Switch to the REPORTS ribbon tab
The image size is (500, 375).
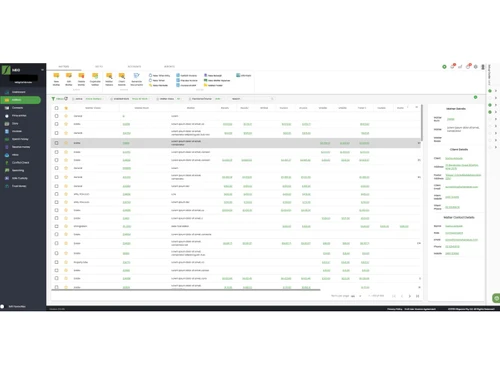click(x=169, y=67)
